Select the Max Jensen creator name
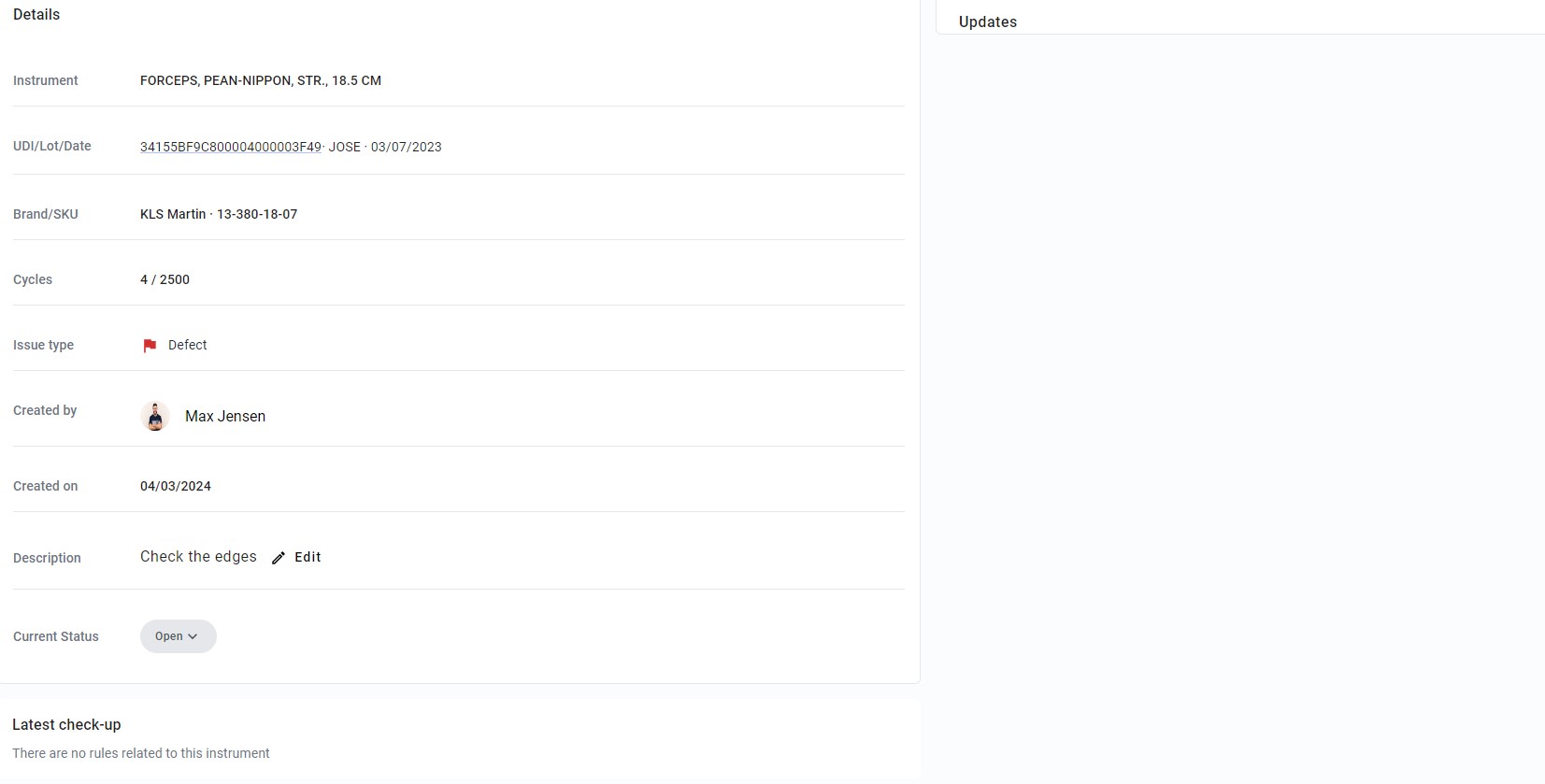The image size is (1545, 784). pos(225,417)
